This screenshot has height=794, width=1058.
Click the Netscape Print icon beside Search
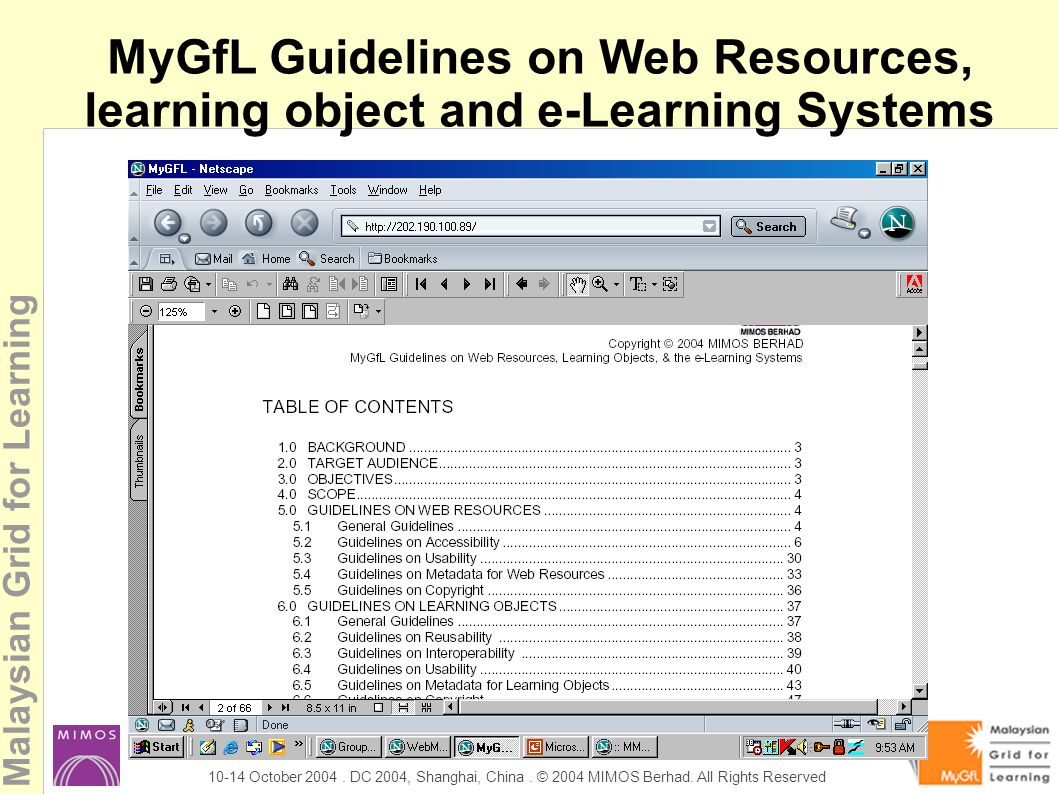(x=844, y=219)
